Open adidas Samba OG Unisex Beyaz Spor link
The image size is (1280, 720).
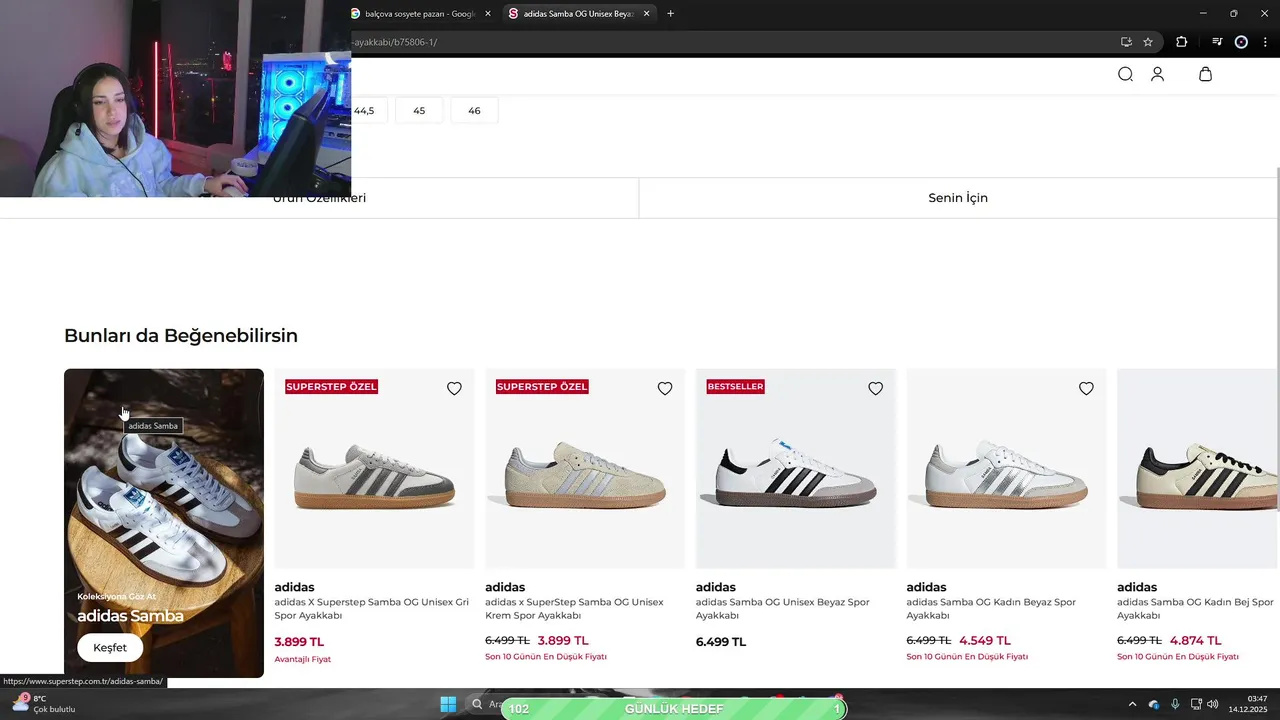point(782,609)
